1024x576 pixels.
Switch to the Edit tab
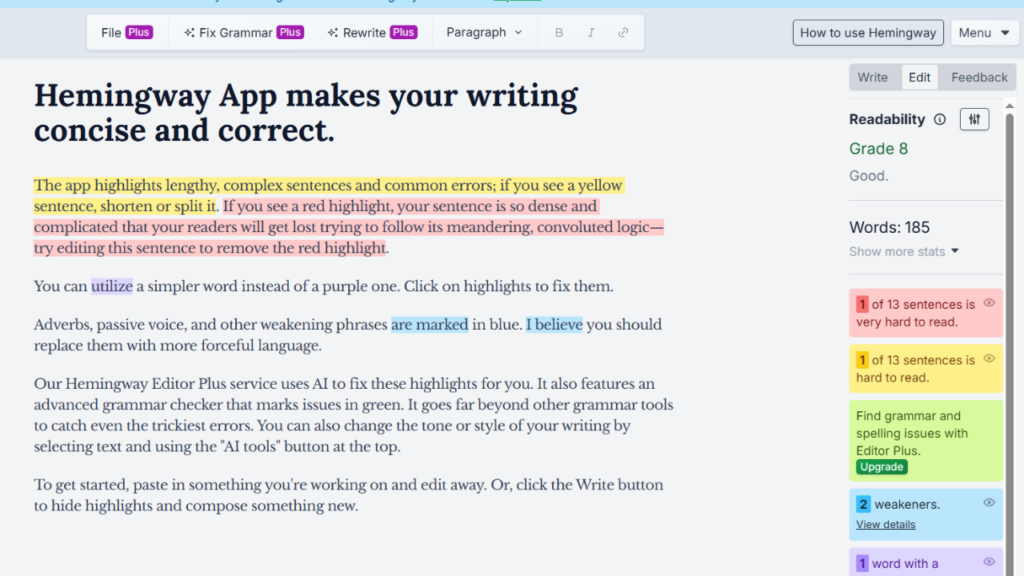919,77
